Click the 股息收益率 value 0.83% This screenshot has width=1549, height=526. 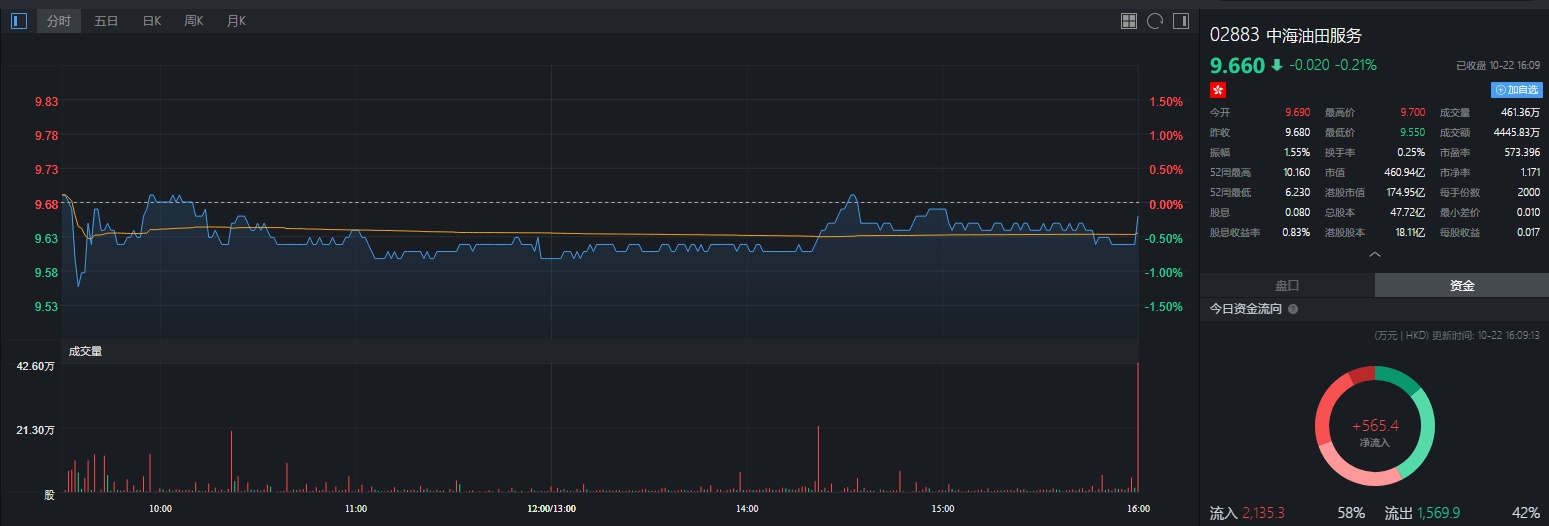click(1297, 232)
